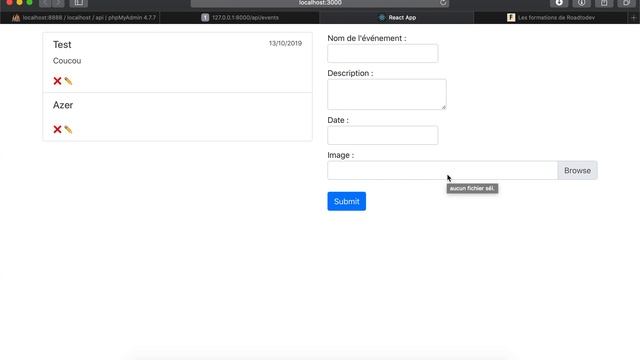Click the blue Submit button

347,201
